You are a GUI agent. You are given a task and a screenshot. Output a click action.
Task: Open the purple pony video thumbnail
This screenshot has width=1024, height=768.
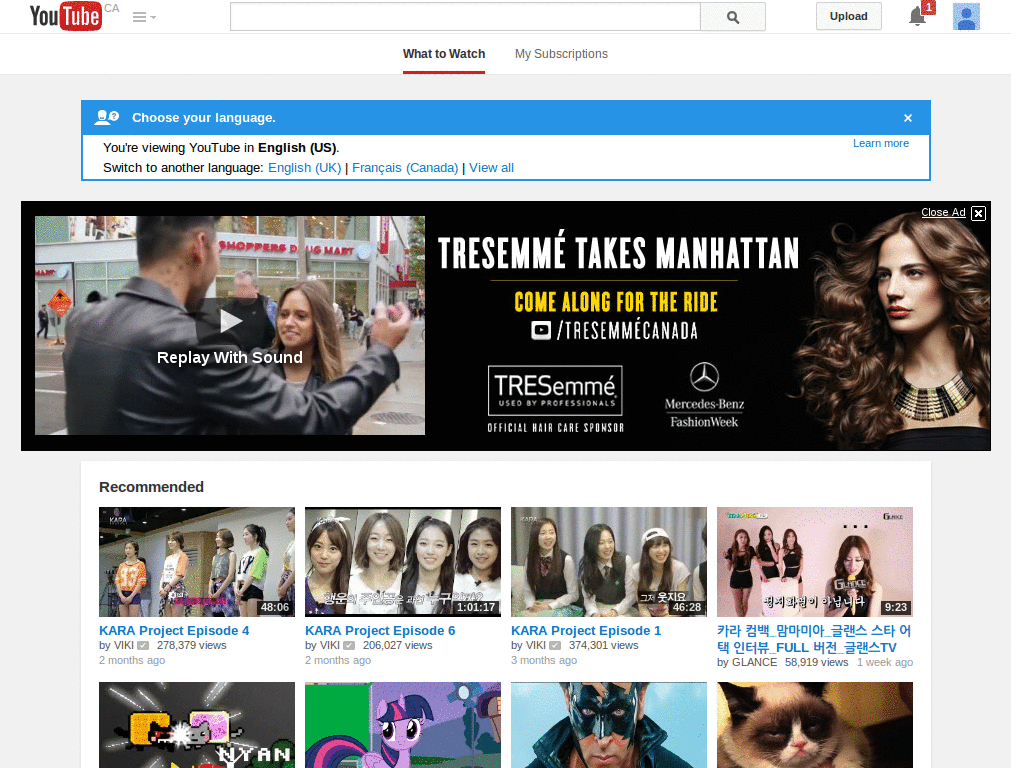tap(403, 725)
